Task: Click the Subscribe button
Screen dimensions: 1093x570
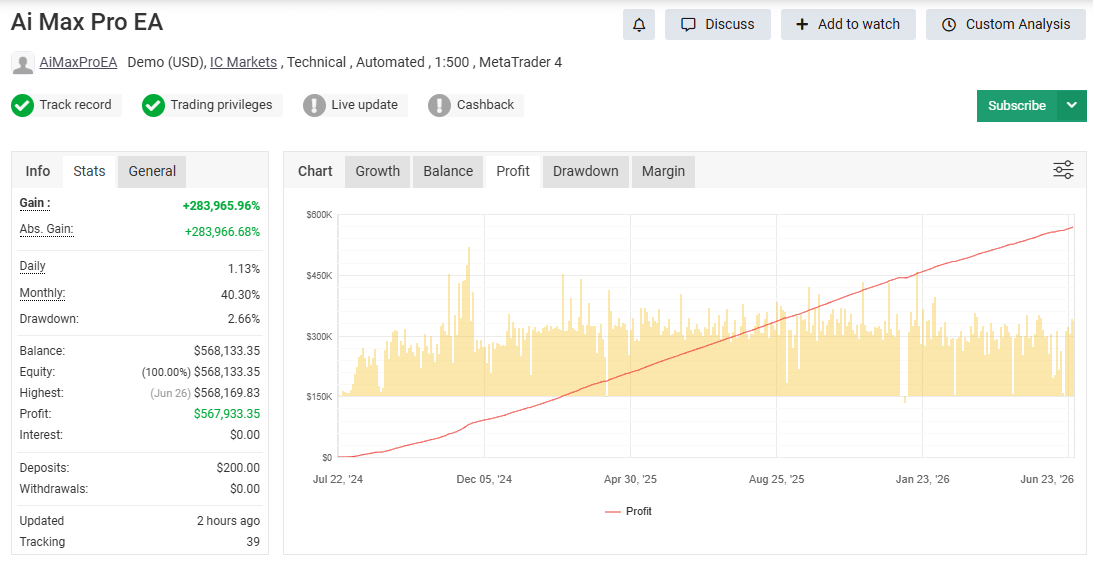Action: (x=1016, y=105)
